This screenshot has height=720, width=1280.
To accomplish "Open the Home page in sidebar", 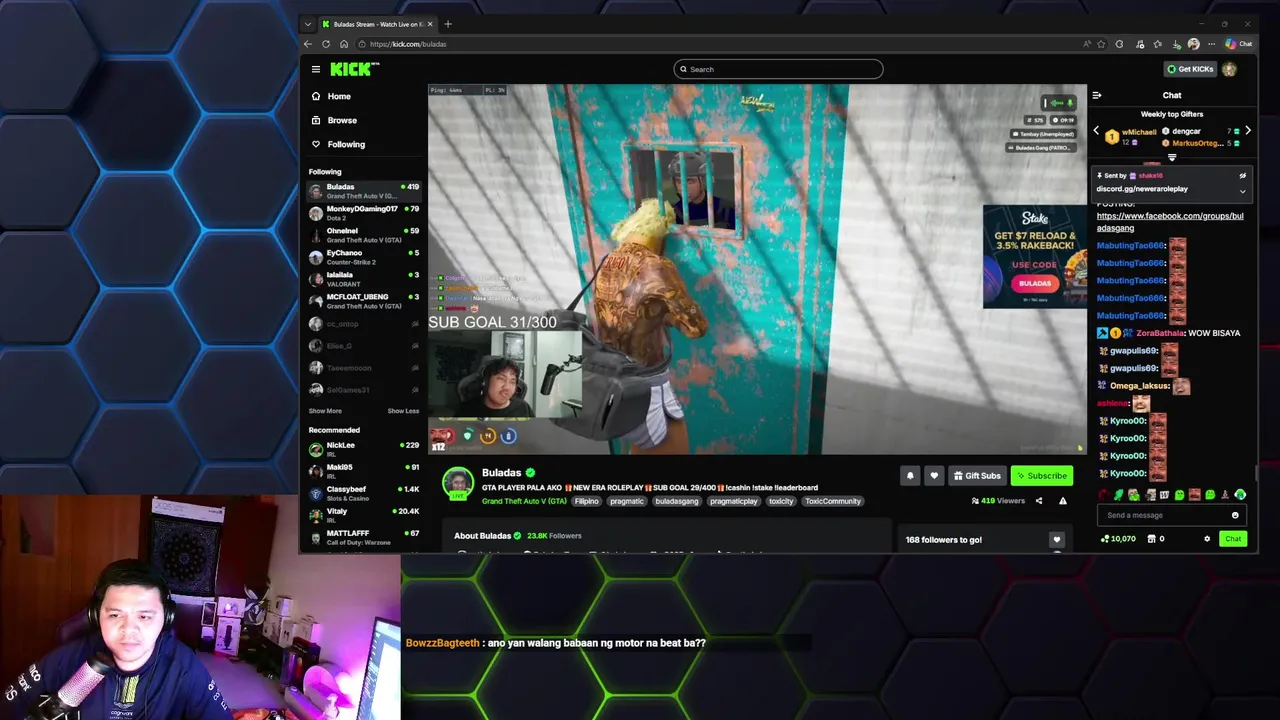I will [x=339, y=96].
